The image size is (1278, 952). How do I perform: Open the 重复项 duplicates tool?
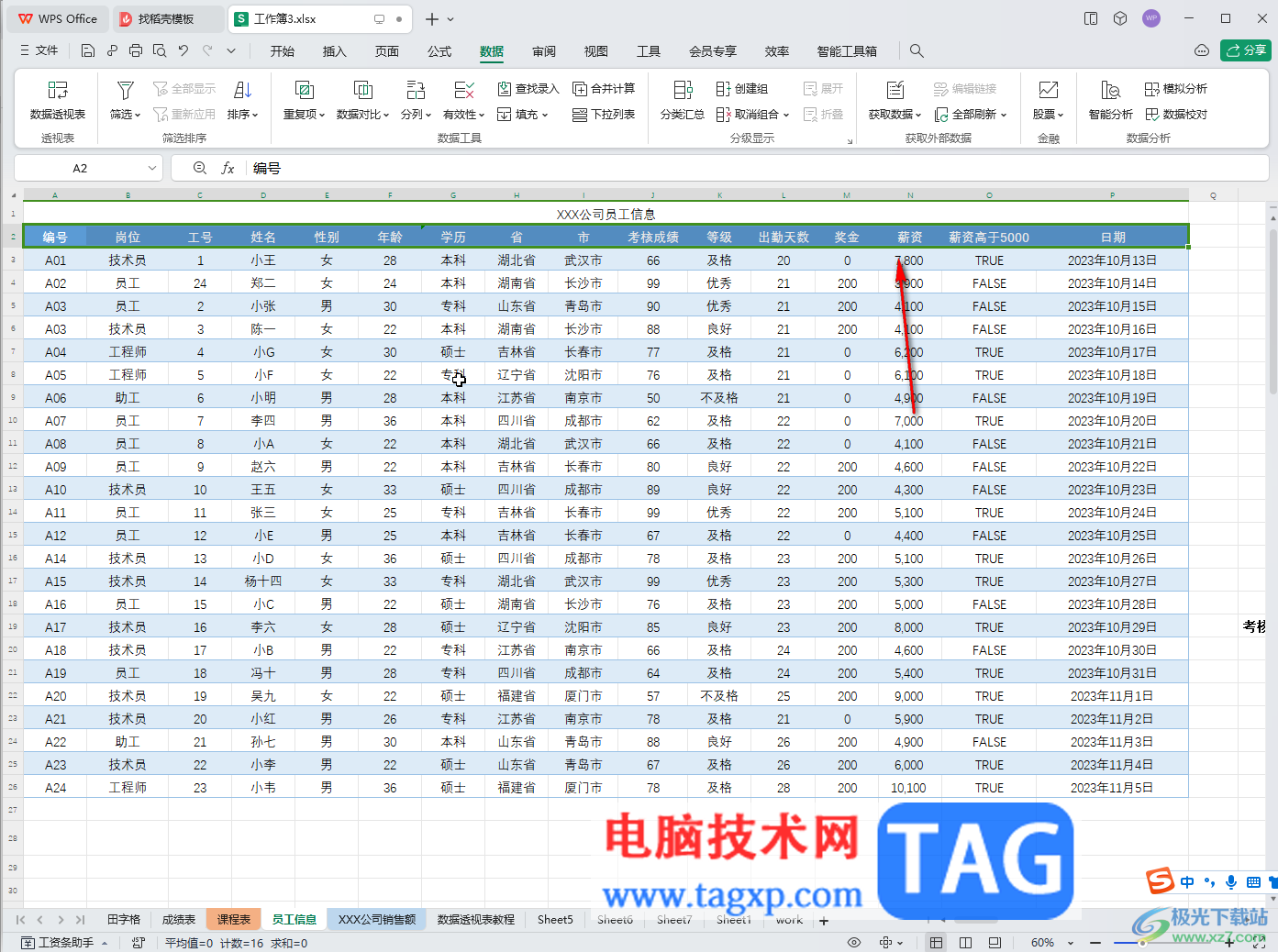304,99
